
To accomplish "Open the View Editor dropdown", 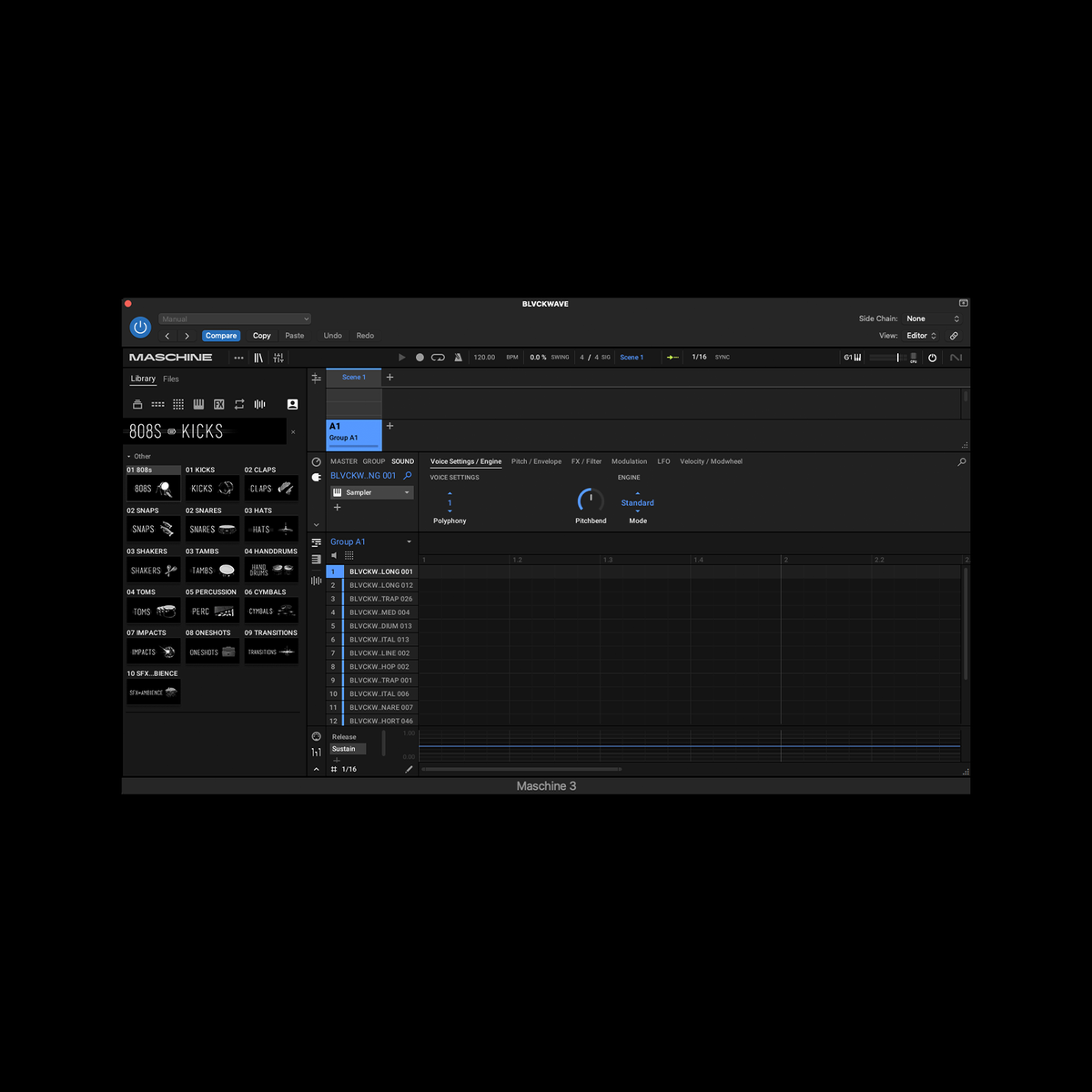I will (x=921, y=336).
